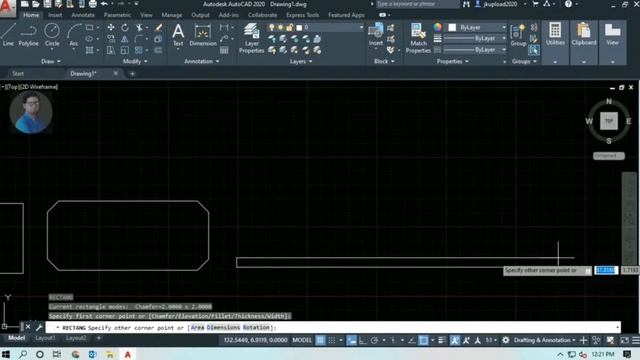This screenshot has width=640, height=360.
Task: Select the Arc tool
Action: 73,35
